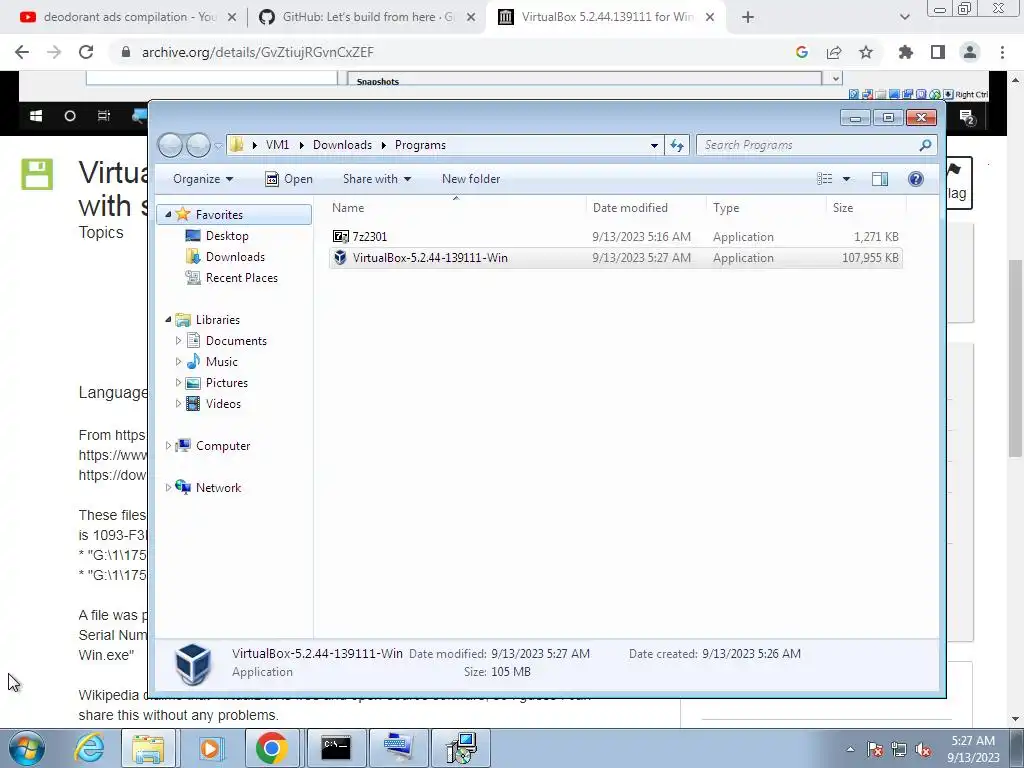Click the Explorer Back button
This screenshot has height=768, width=1024.
point(171,145)
